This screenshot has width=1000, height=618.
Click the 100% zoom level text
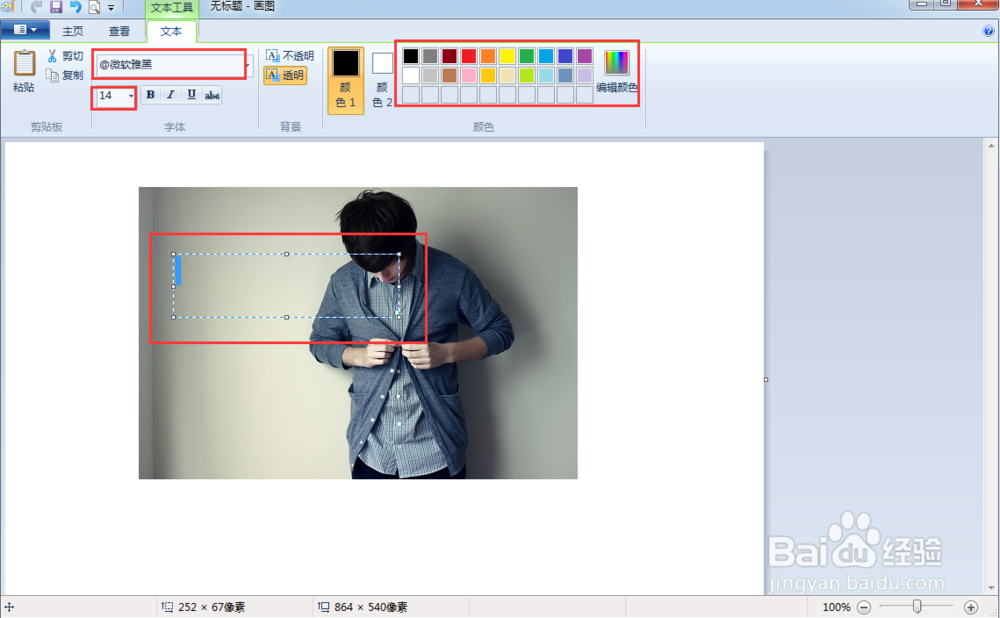click(836, 607)
